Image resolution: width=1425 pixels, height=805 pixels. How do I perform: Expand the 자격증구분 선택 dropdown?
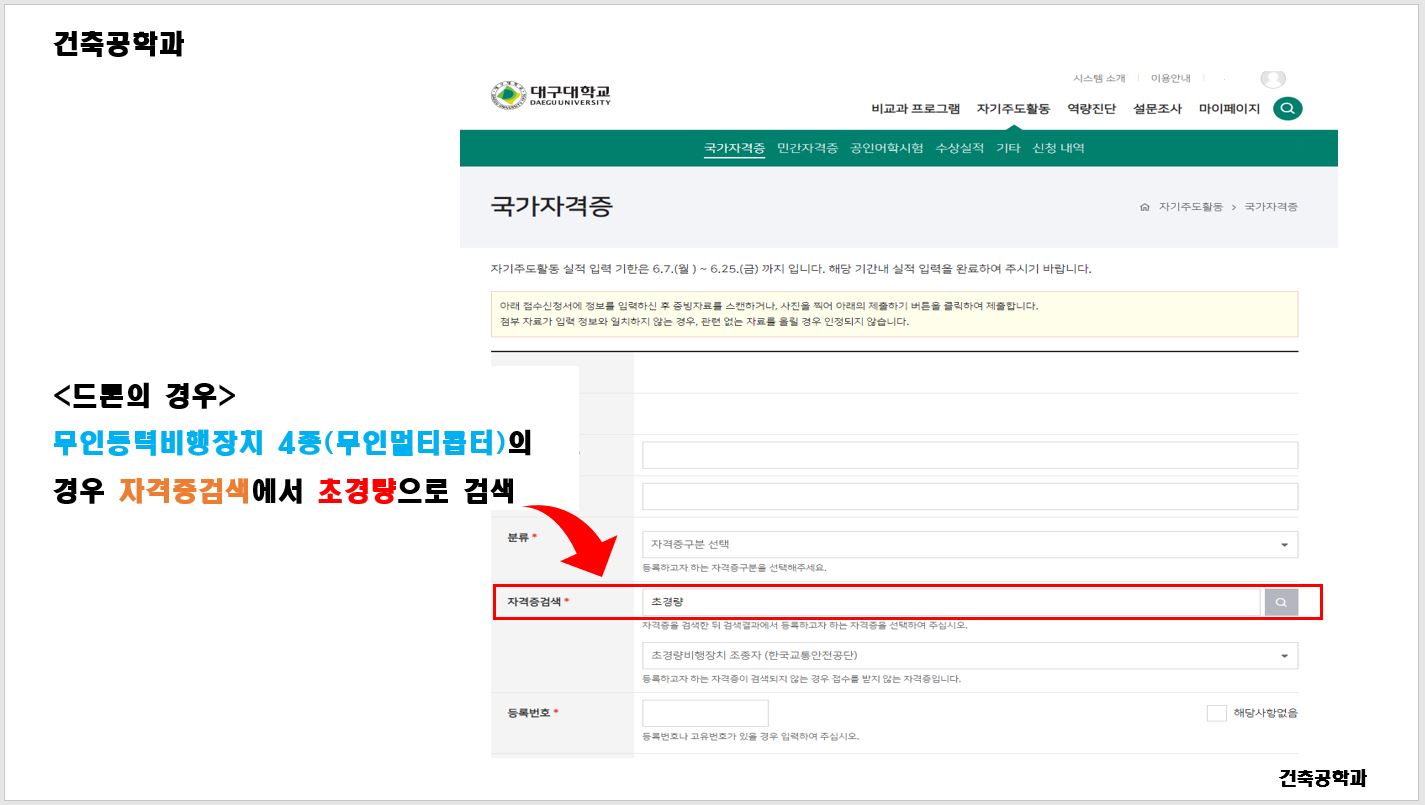click(969, 544)
